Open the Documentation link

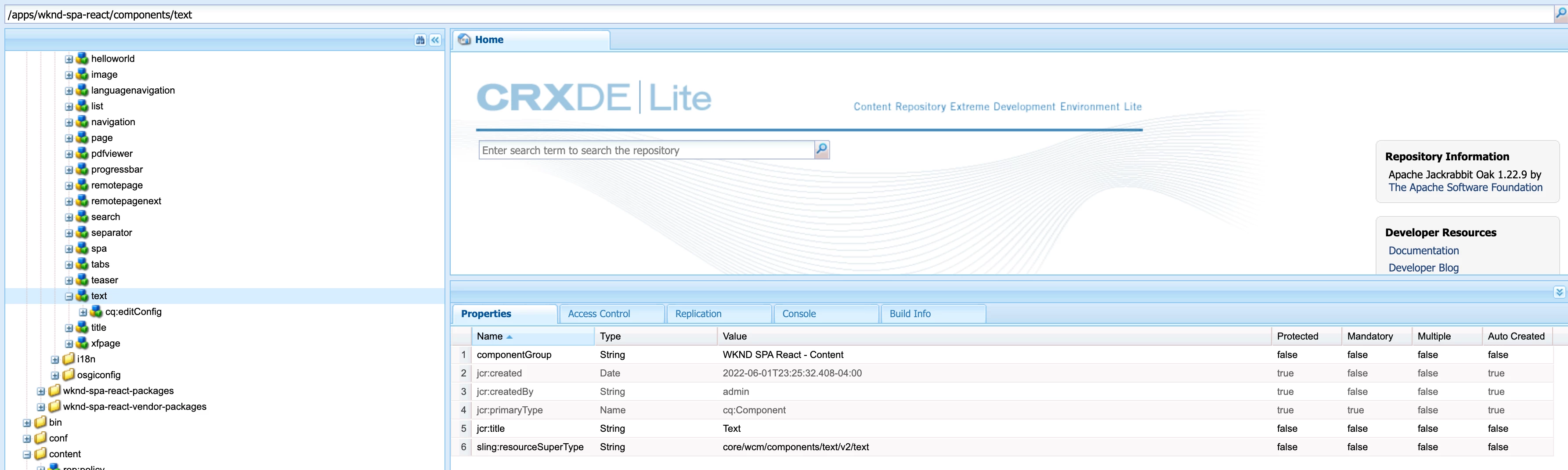[x=1423, y=251]
